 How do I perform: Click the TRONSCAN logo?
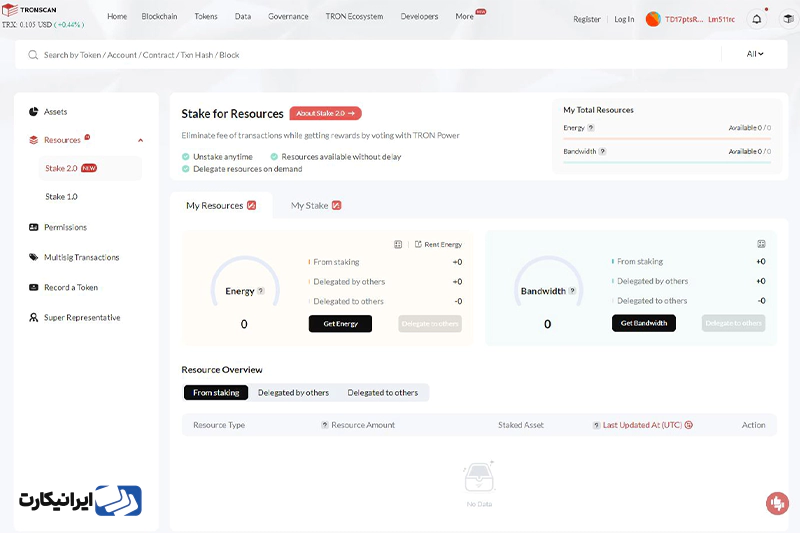click(x=30, y=10)
